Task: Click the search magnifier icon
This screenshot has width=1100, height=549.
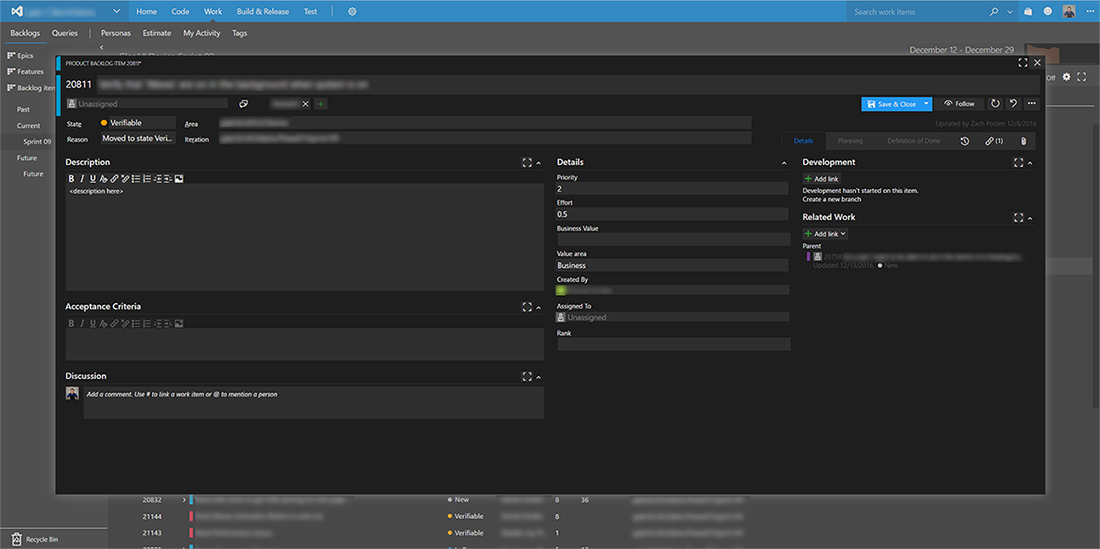Action: pyautogui.click(x=994, y=12)
